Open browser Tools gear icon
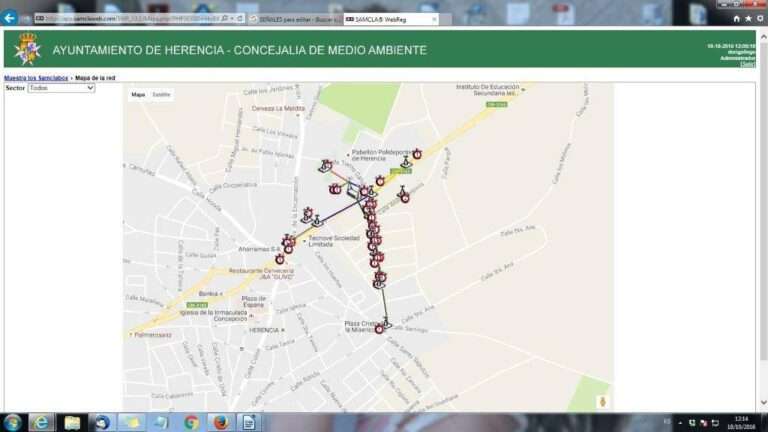The width and height of the screenshot is (768, 432). coord(760,19)
